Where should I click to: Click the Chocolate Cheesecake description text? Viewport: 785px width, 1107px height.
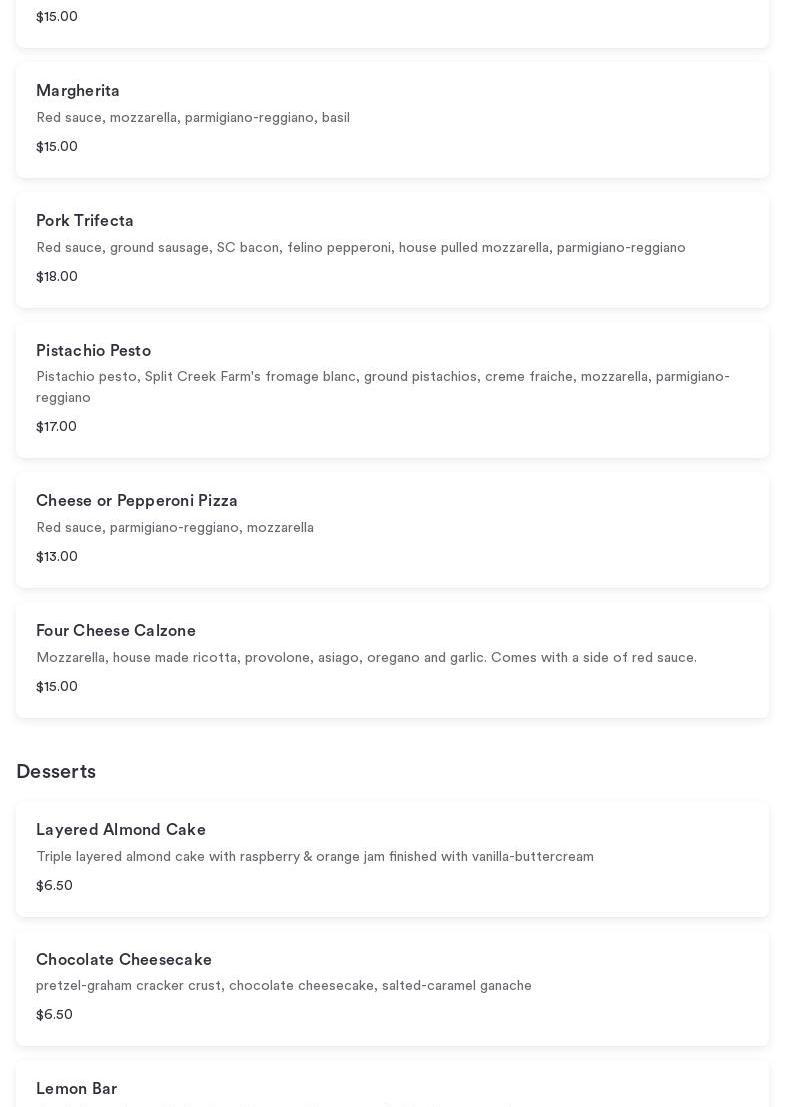point(284,986)
